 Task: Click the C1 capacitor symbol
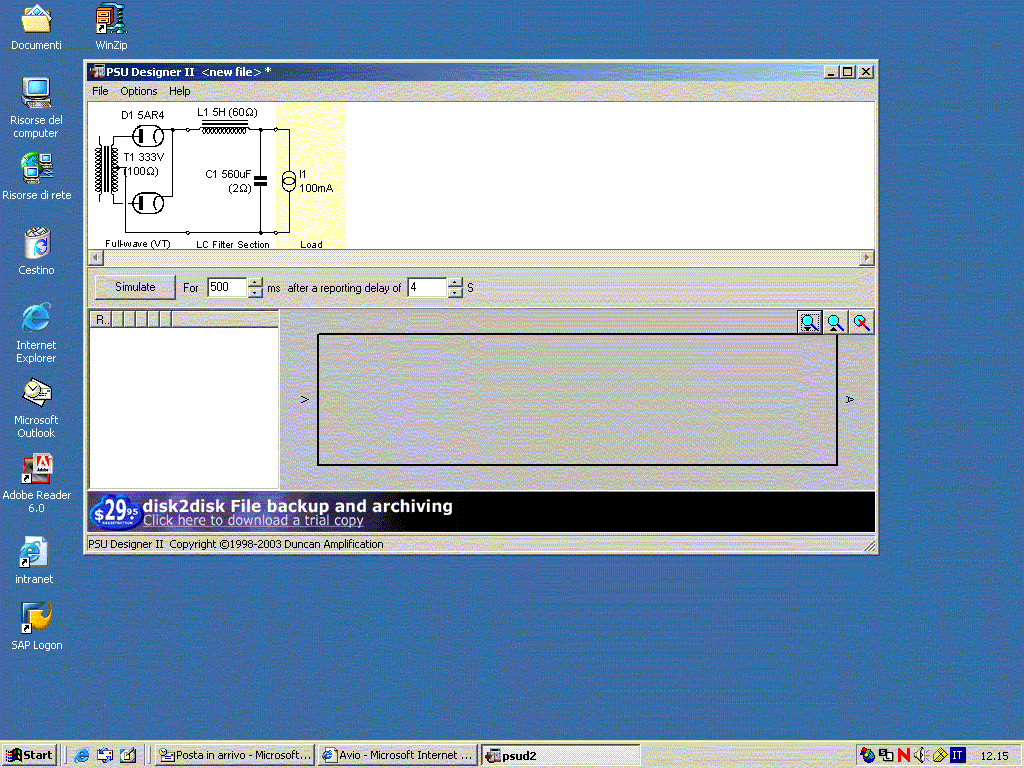[261, 181]
